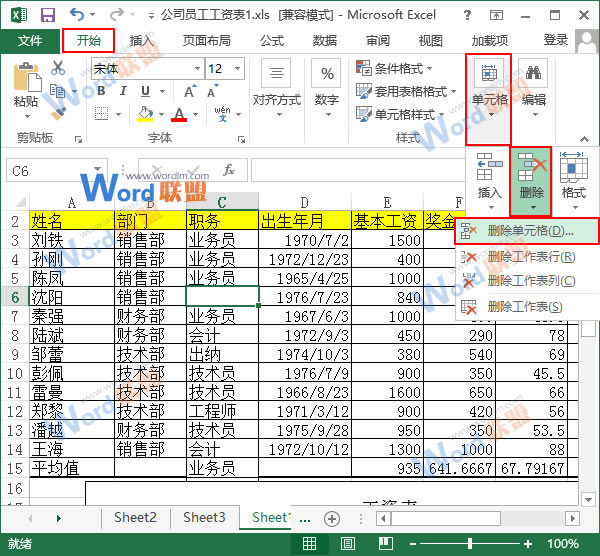The image size is (600, 556).
Task: Open the Formulas (公式) ribbon tab
Action: click(272, 41)
